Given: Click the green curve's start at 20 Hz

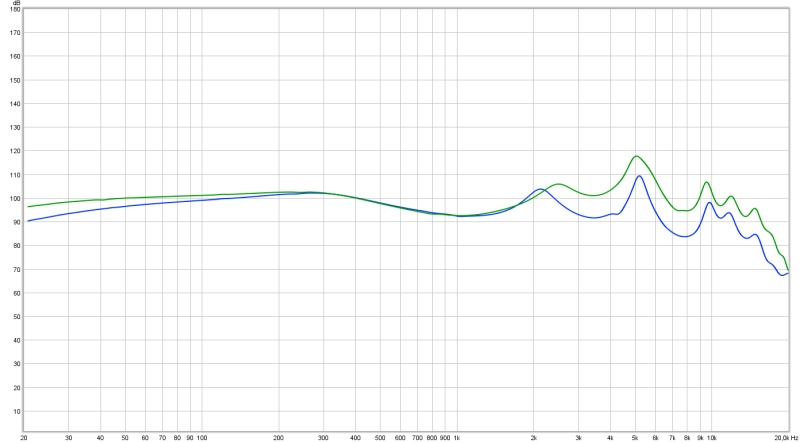Looking at the screenshot, I should tap(27, 206).
